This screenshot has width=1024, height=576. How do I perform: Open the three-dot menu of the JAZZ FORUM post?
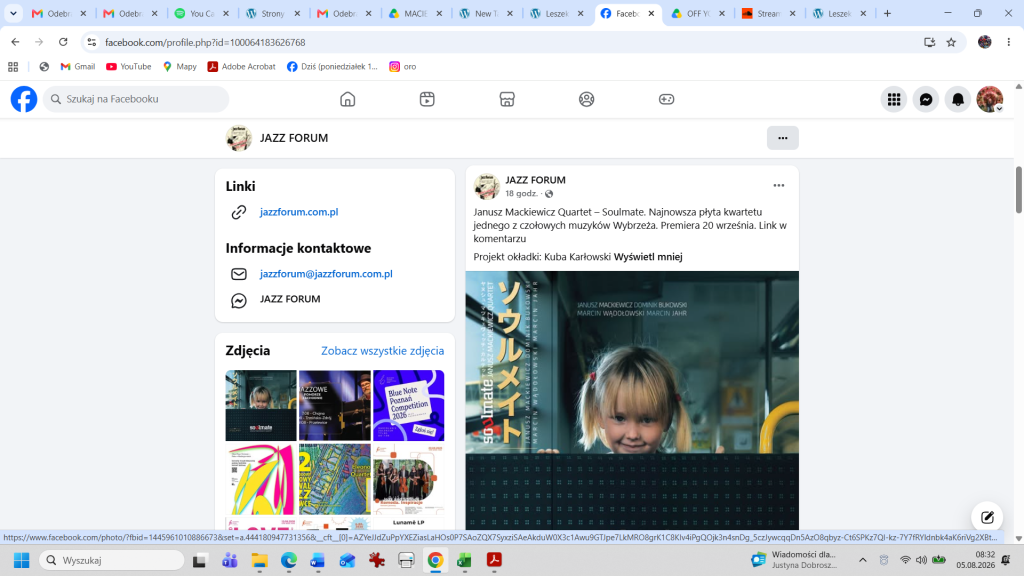778,185
